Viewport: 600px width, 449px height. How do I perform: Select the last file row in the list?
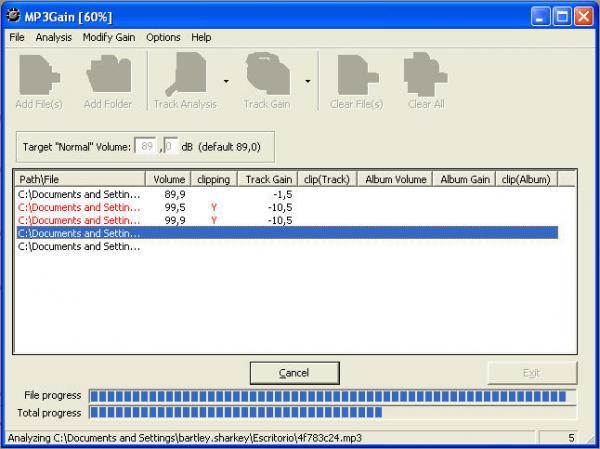[x=287, y=247]
